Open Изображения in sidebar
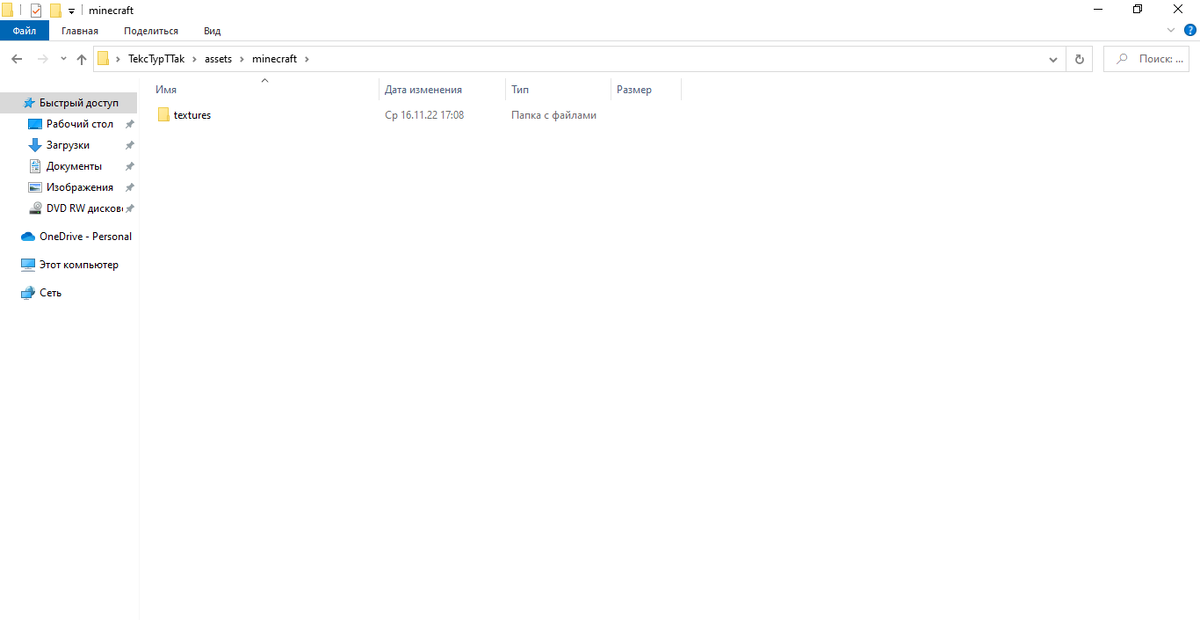This screenshot has width=1200, height=620. 80,187
